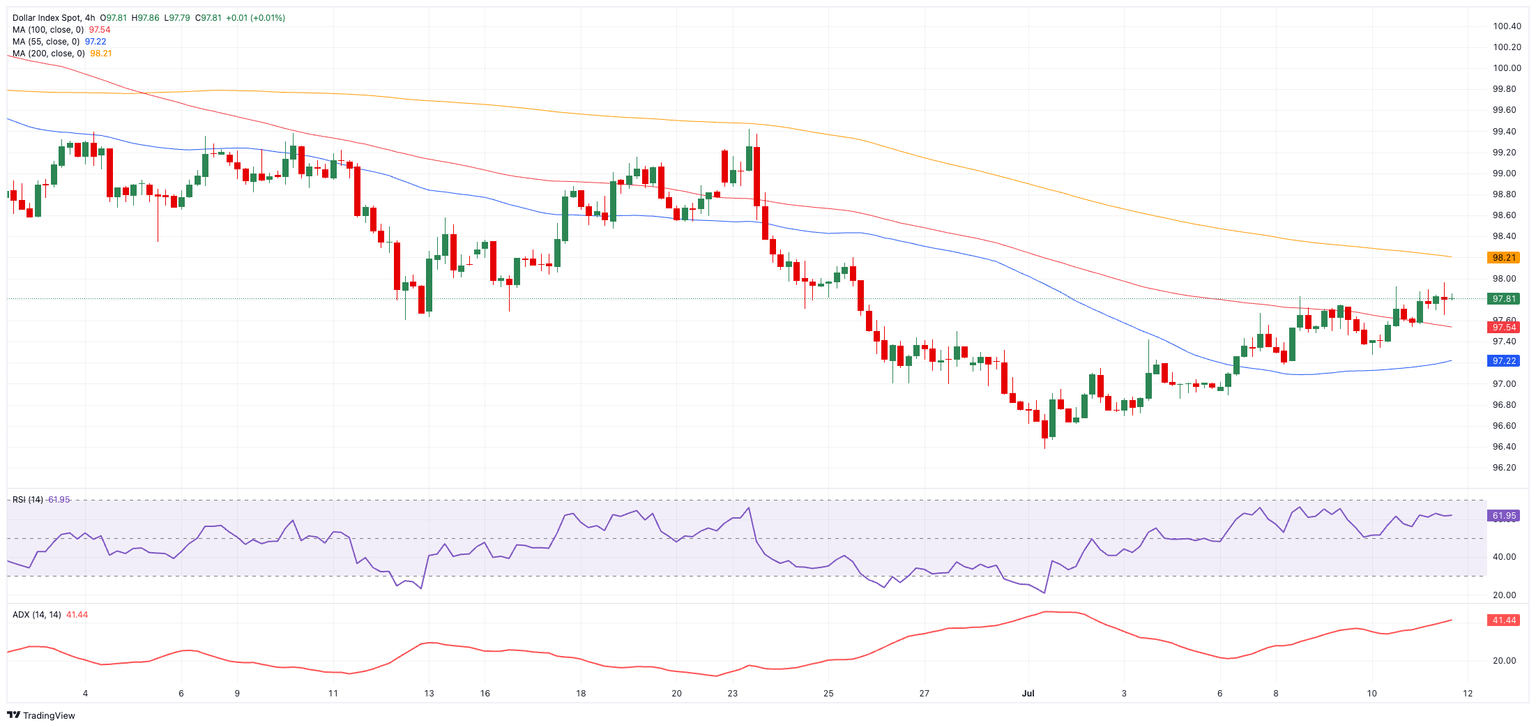Click the 100.40 price axis label
The width and height of the screenshot is (1536, 727).
click(x=1506, y=26)
